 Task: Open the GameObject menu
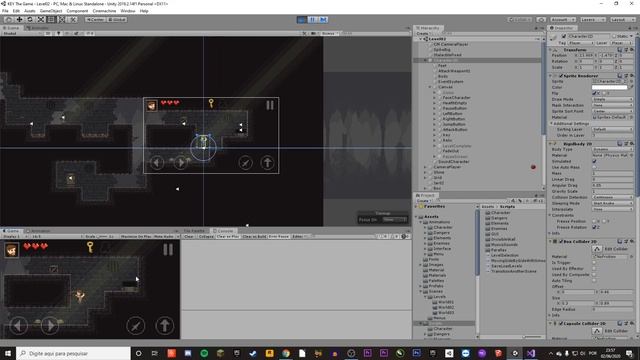[x=51, y=11]
